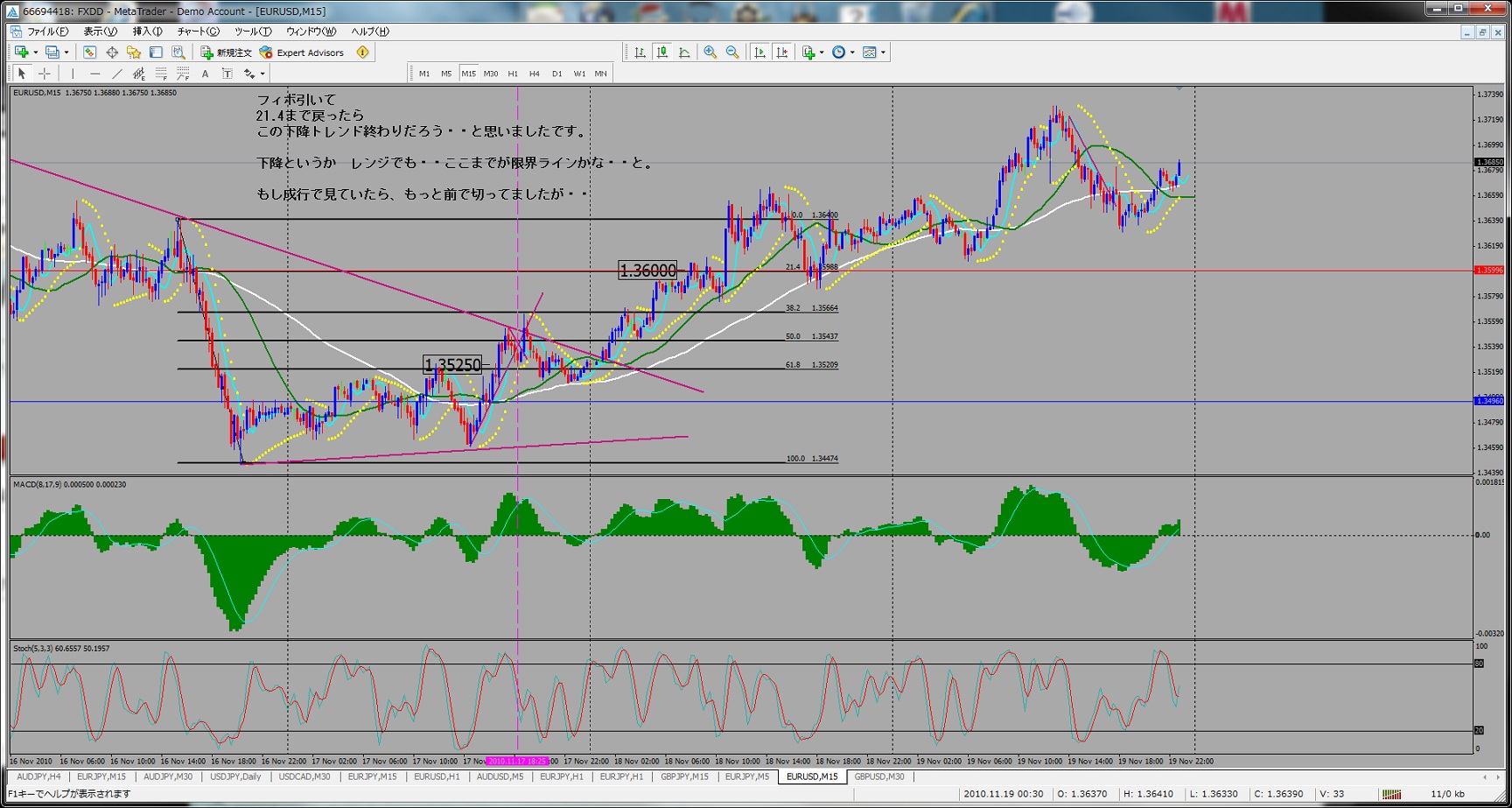Switch timeframe to M5
Screen dimensions: 1512x808
click(x=446, y=74)
